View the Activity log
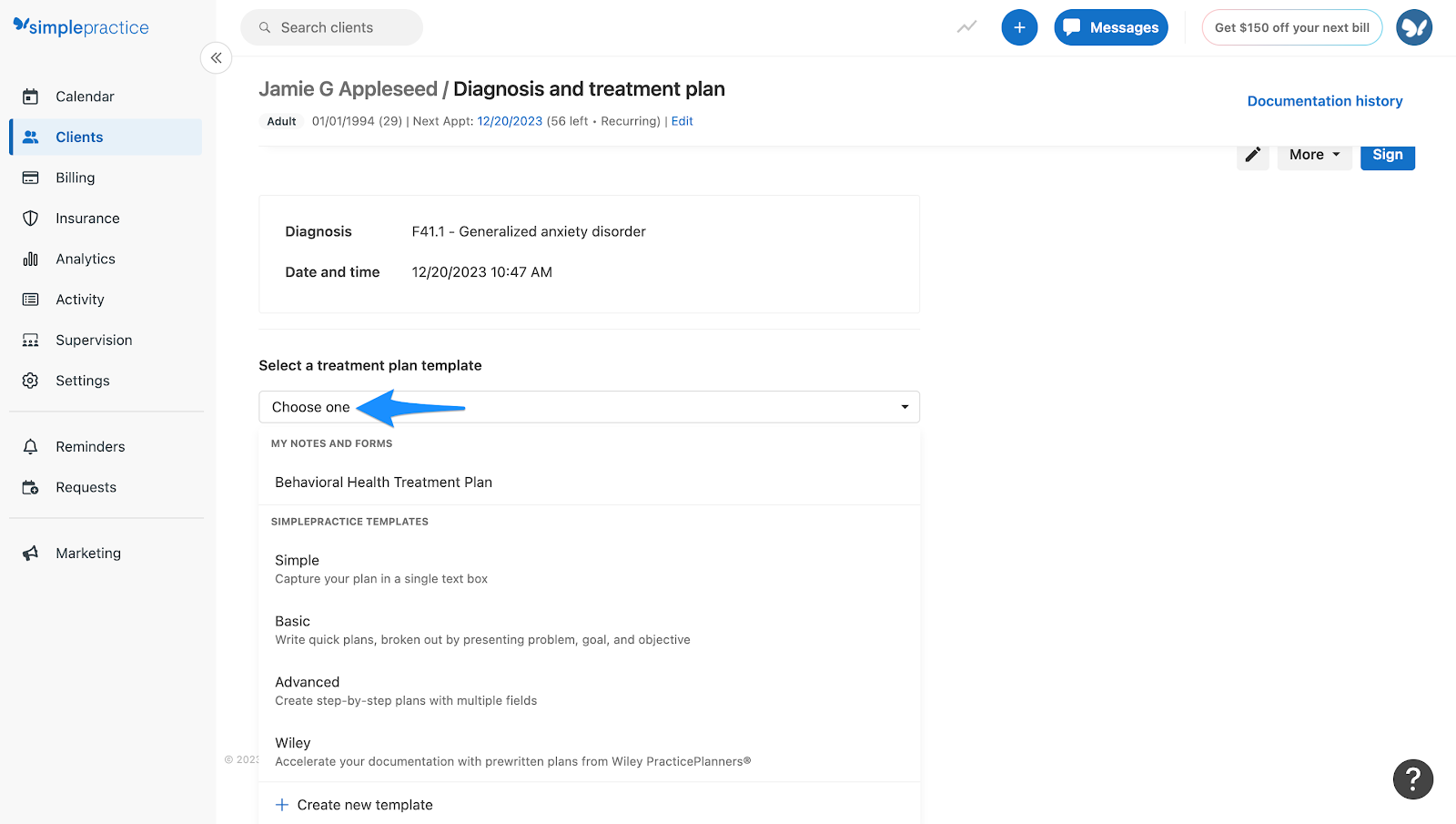 point(79,299)
